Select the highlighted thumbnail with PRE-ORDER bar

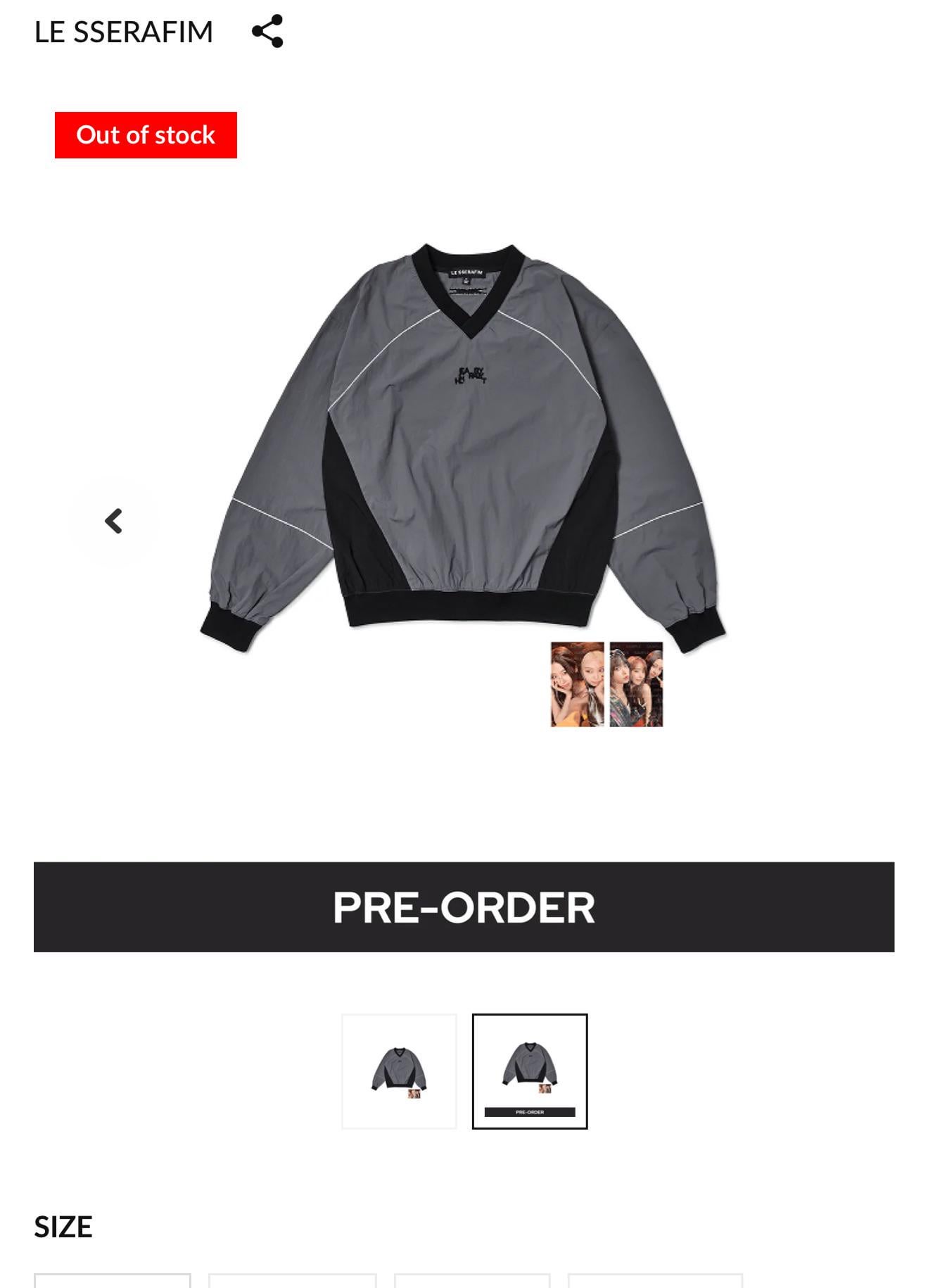tap(530, 1071)
